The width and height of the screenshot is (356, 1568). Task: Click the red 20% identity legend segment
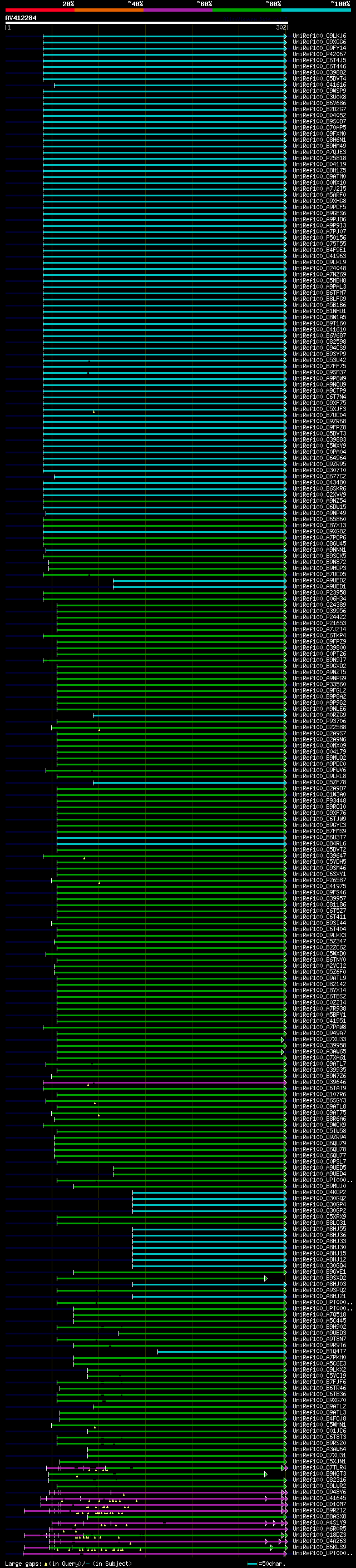tap(39, 10)
